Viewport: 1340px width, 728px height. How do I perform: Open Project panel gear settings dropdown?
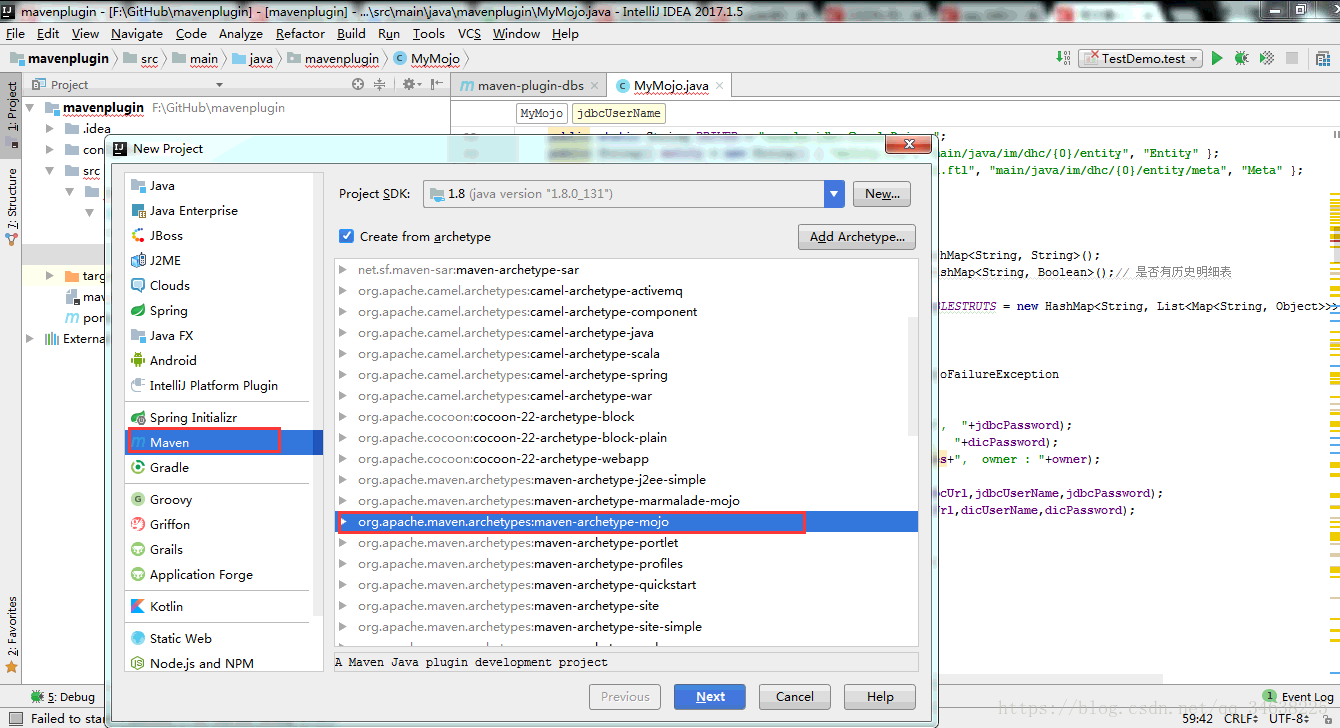pos(411,85)
